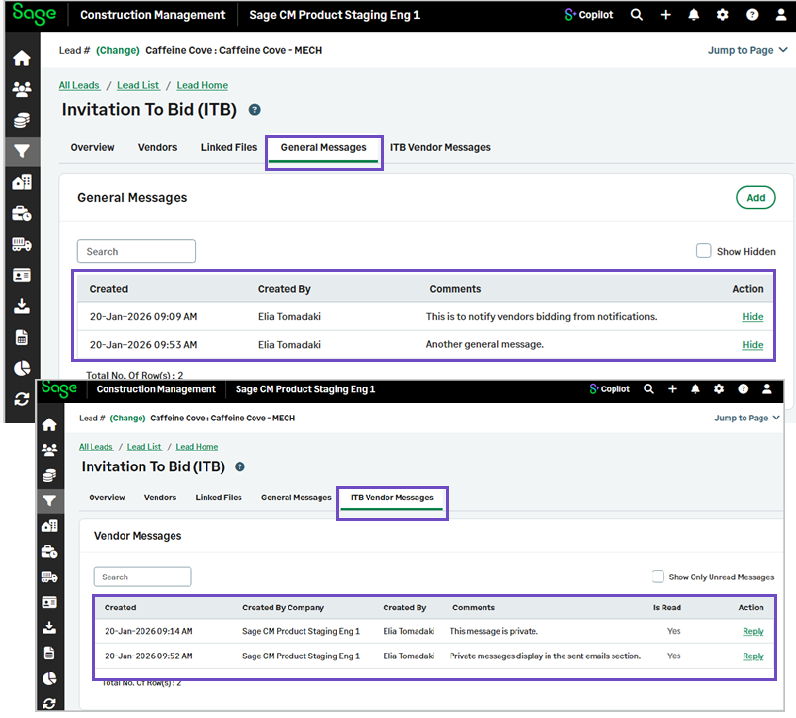Expand lower Jump to Page dropdown
Screen dimensions: 796x718
746,418
